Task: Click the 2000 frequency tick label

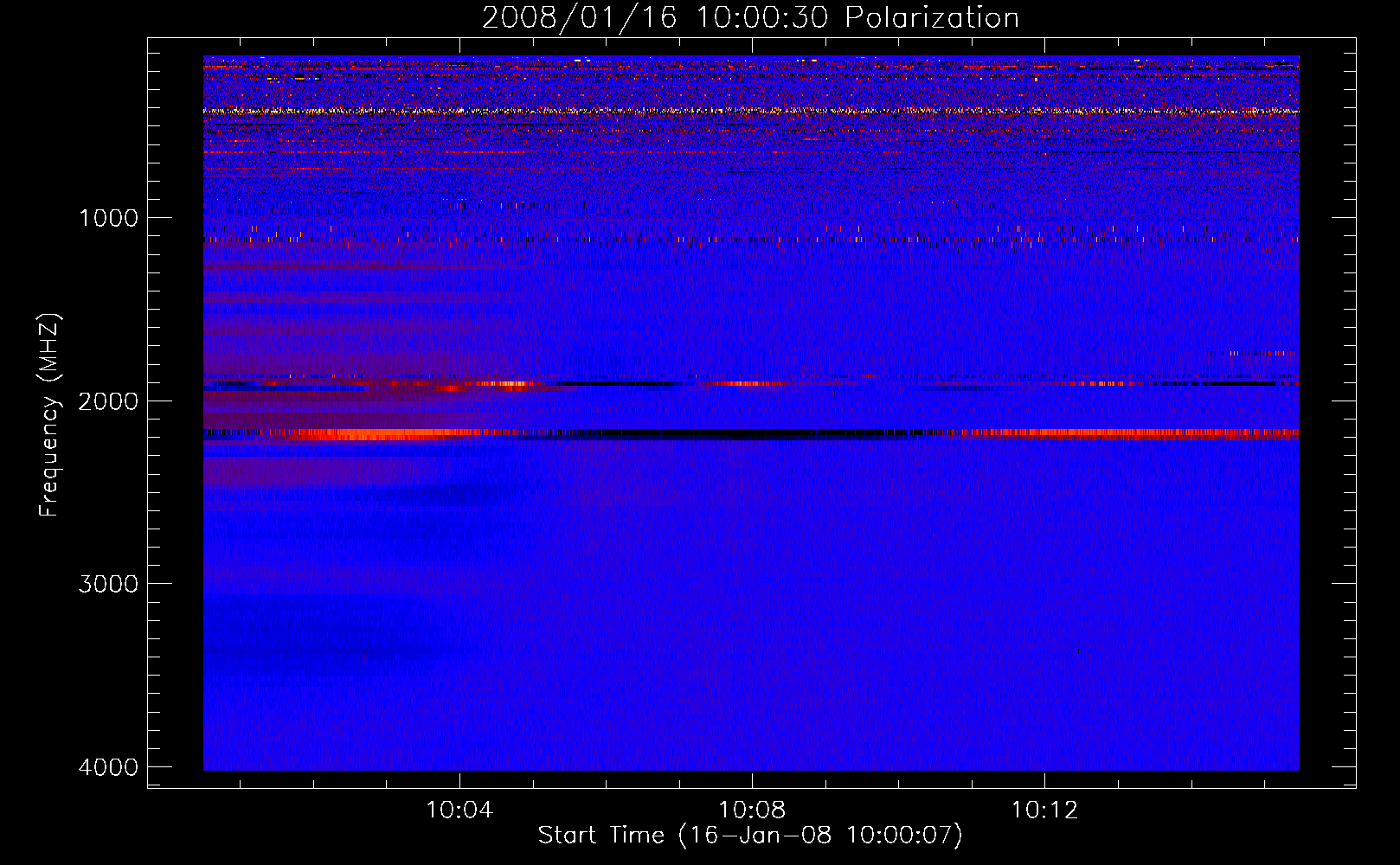Action: [108, 401]
